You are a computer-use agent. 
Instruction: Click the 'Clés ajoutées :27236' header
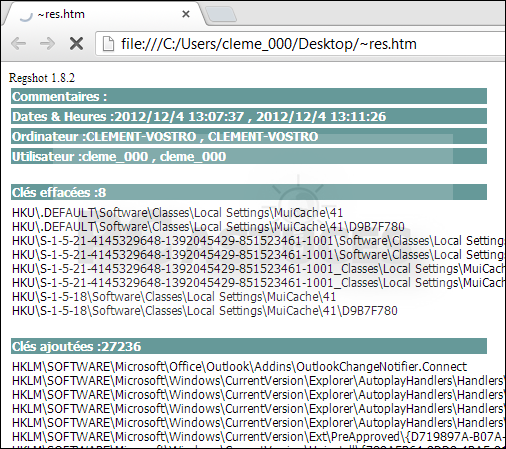pyautogui.click(x=249, y=346)
